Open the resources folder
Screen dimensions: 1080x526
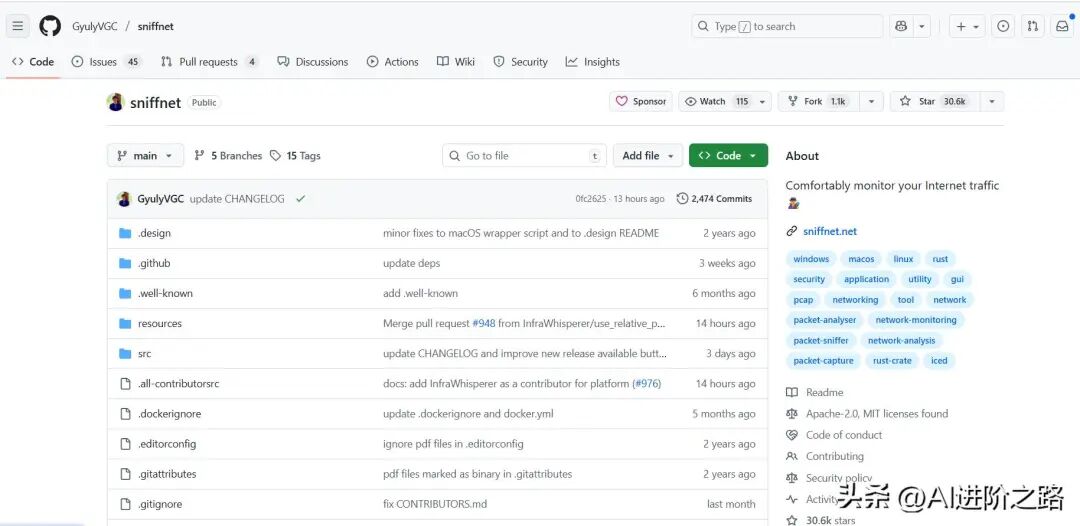(160, 324)
